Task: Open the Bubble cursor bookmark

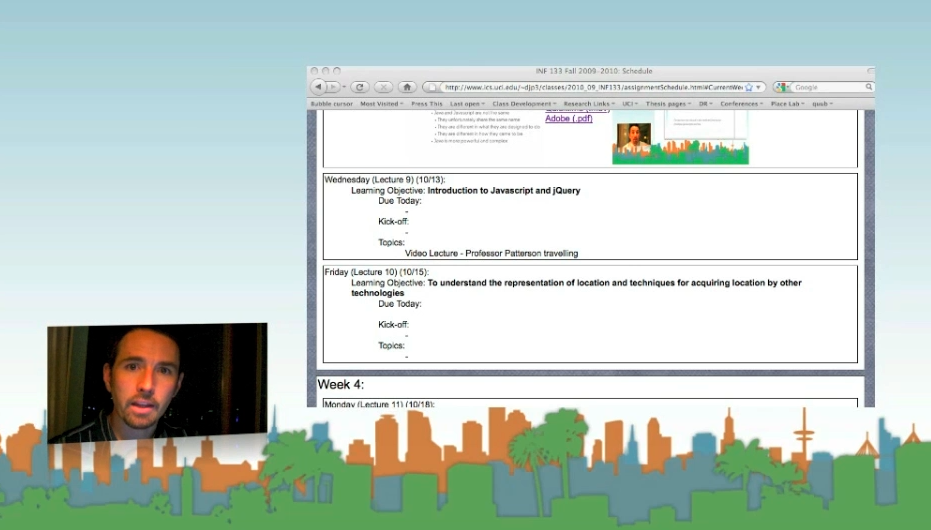Action: [x=331, y=104]
